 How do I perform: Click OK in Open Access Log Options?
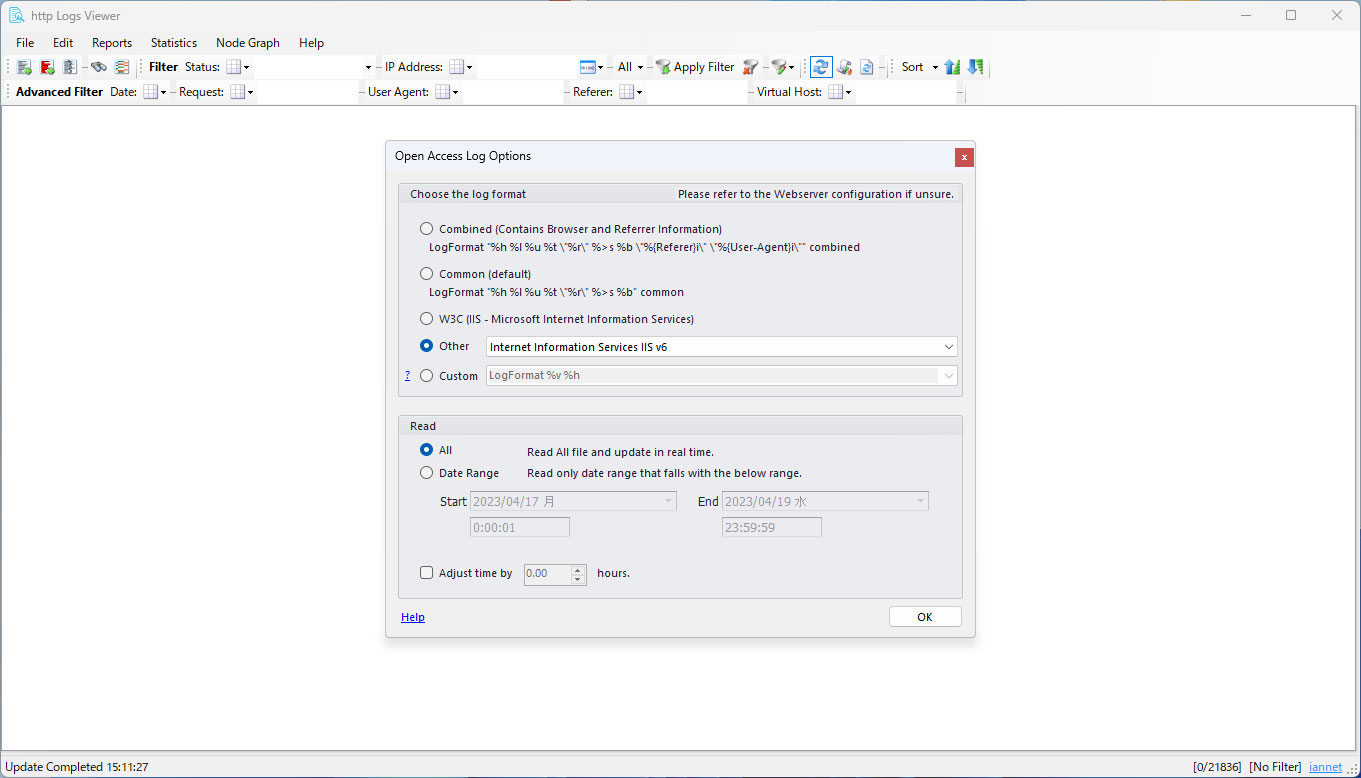click(x=924, y=617)
